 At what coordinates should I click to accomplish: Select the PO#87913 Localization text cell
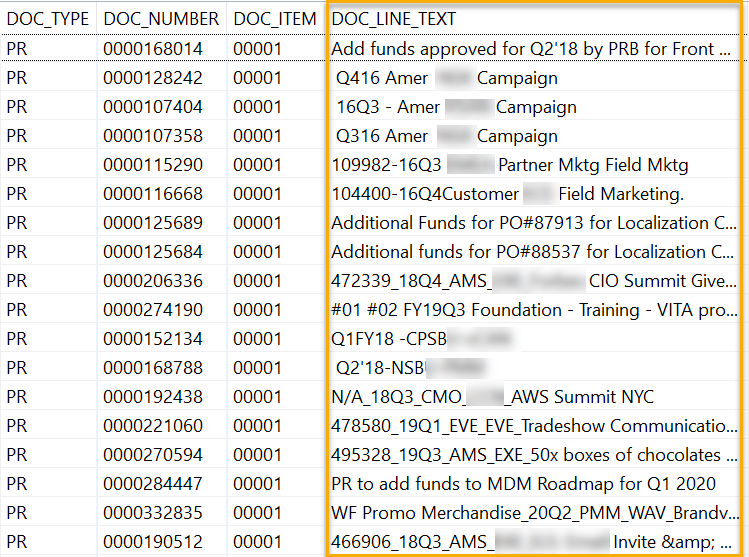pyautogui.click(x=533, y=223)
